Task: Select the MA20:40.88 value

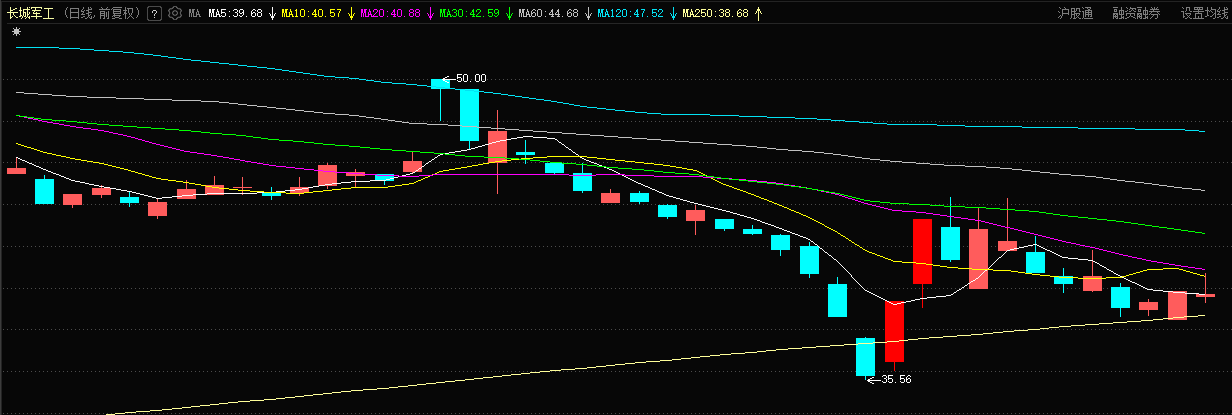Action: (390, 14)
